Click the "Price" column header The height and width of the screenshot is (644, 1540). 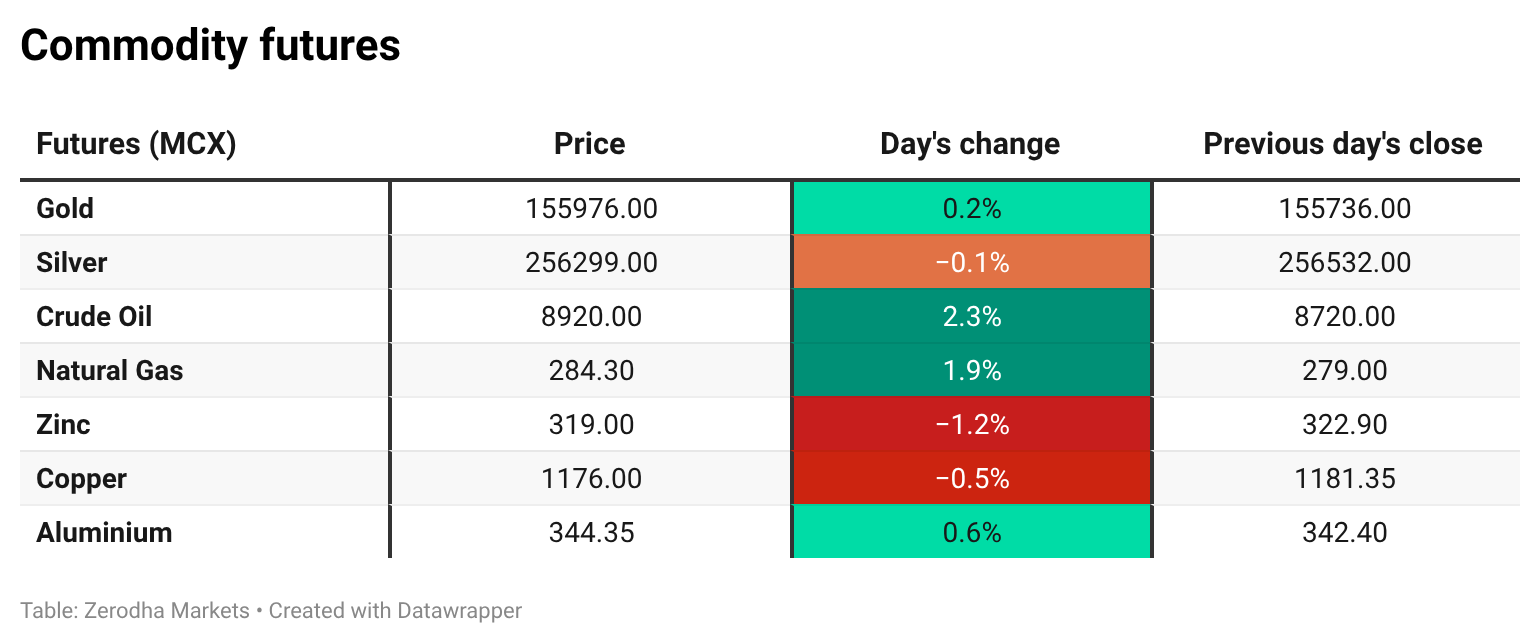coord(590,144)
